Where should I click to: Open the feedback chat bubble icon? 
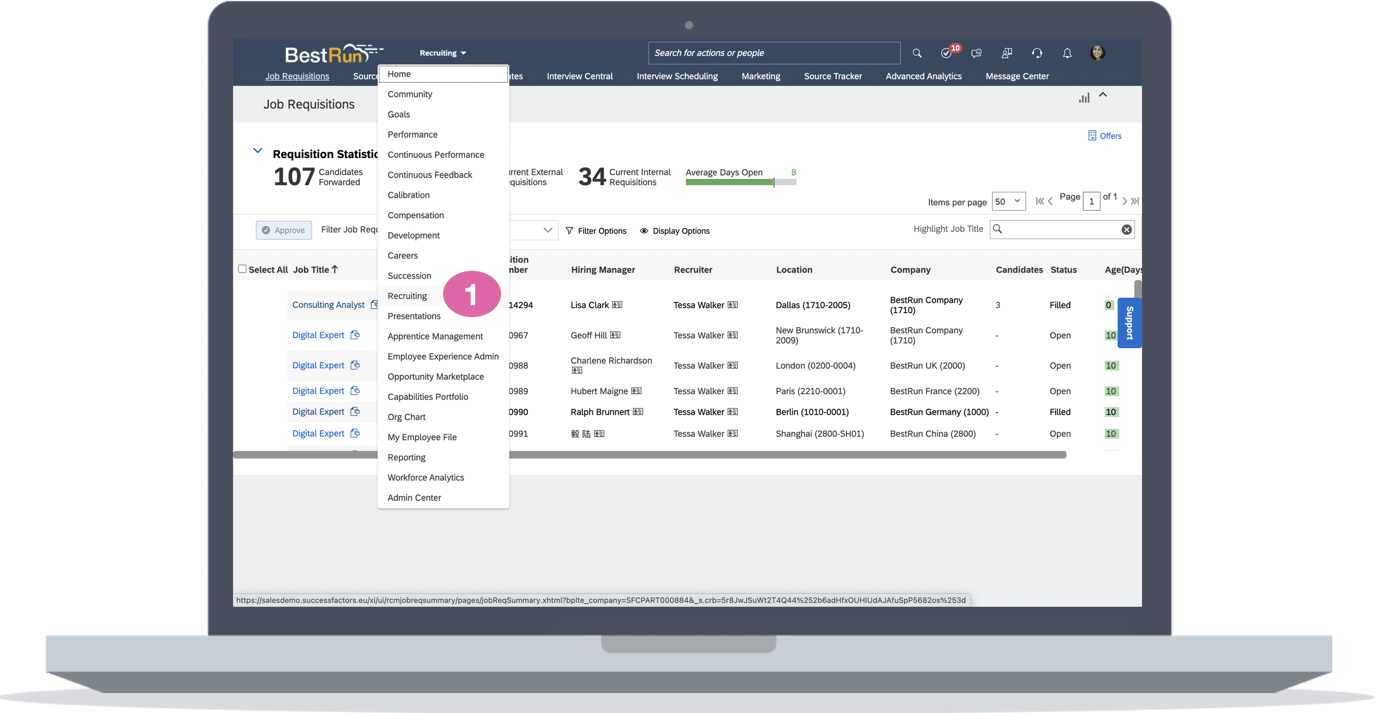[x=976, y=53]
